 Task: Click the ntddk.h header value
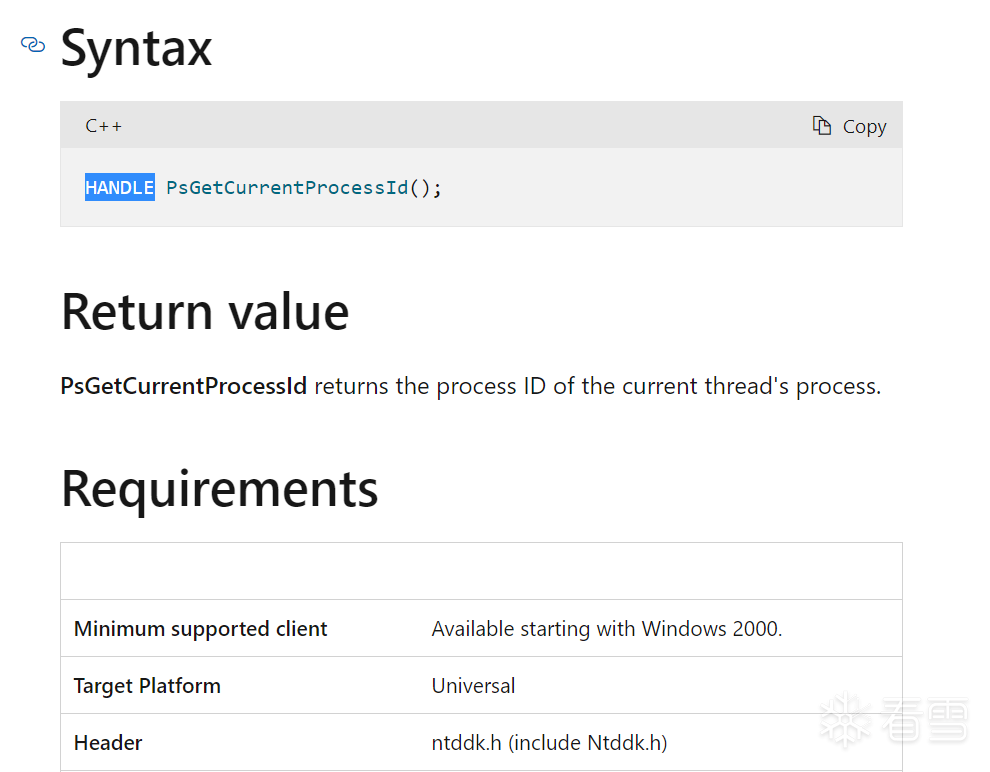click(x=549, y=743)
